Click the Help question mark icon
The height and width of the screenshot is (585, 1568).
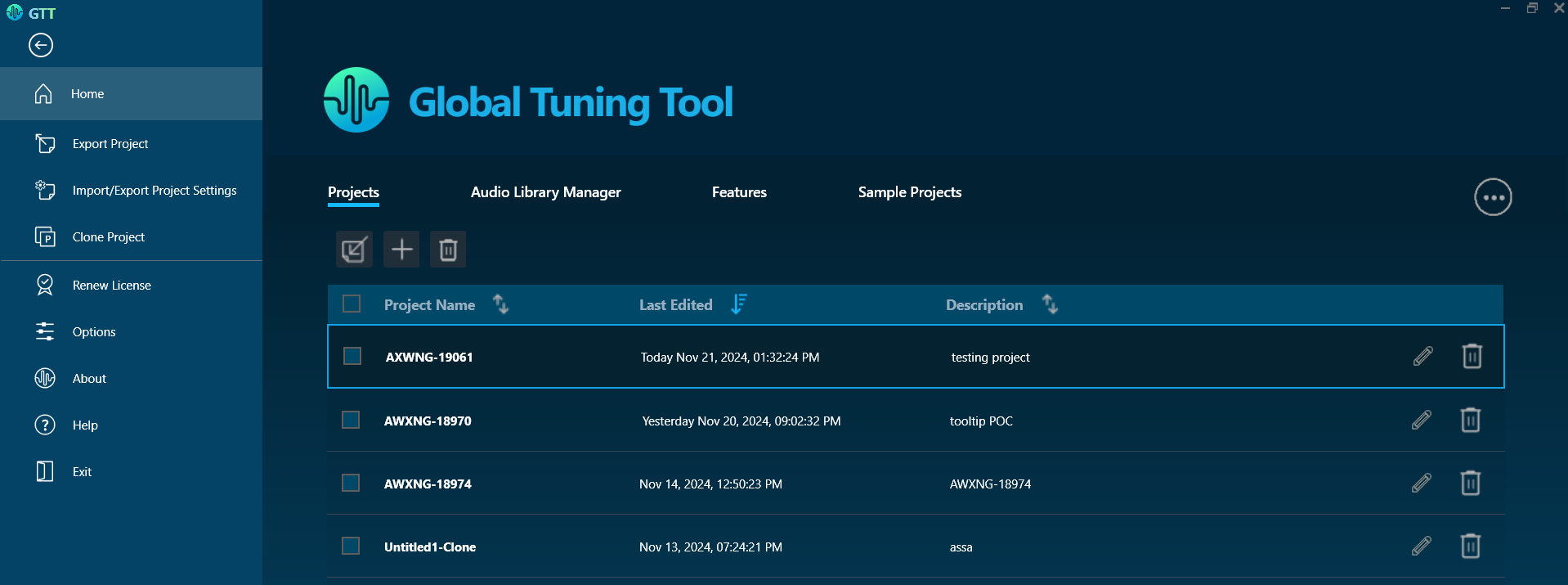(45, 425)
